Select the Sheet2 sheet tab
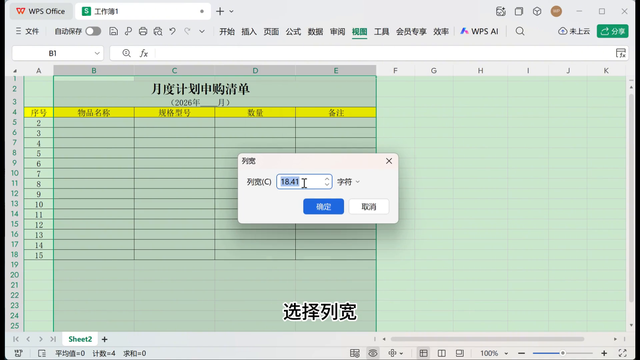This screenshot has width=640, height=360. pyautogui.click(x=80, y=339)
